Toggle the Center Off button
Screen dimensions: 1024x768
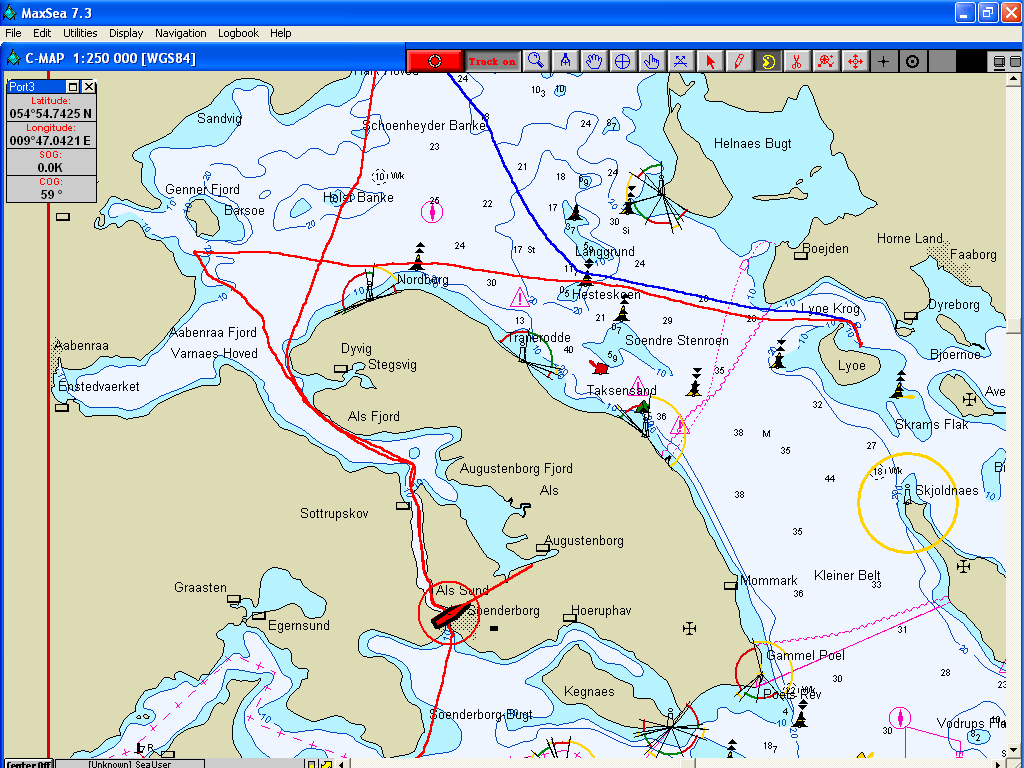coord(27,763)
